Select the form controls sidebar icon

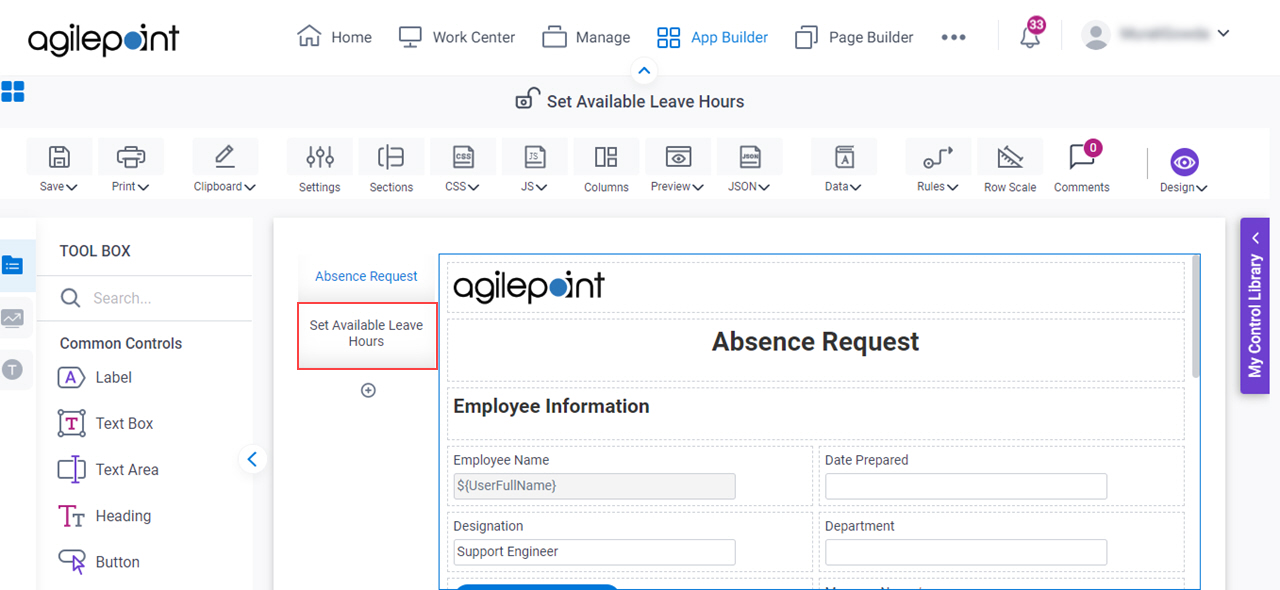pyautogui.click(x=12, y=265)
